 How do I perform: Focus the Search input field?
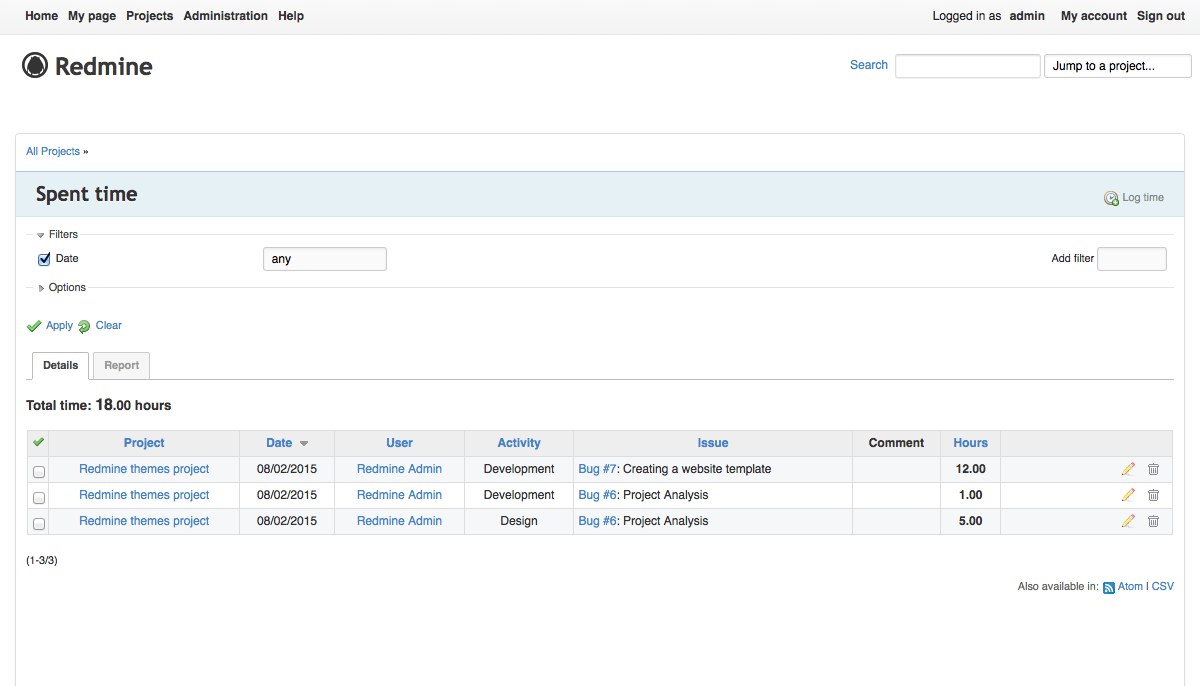click(967, 66)
